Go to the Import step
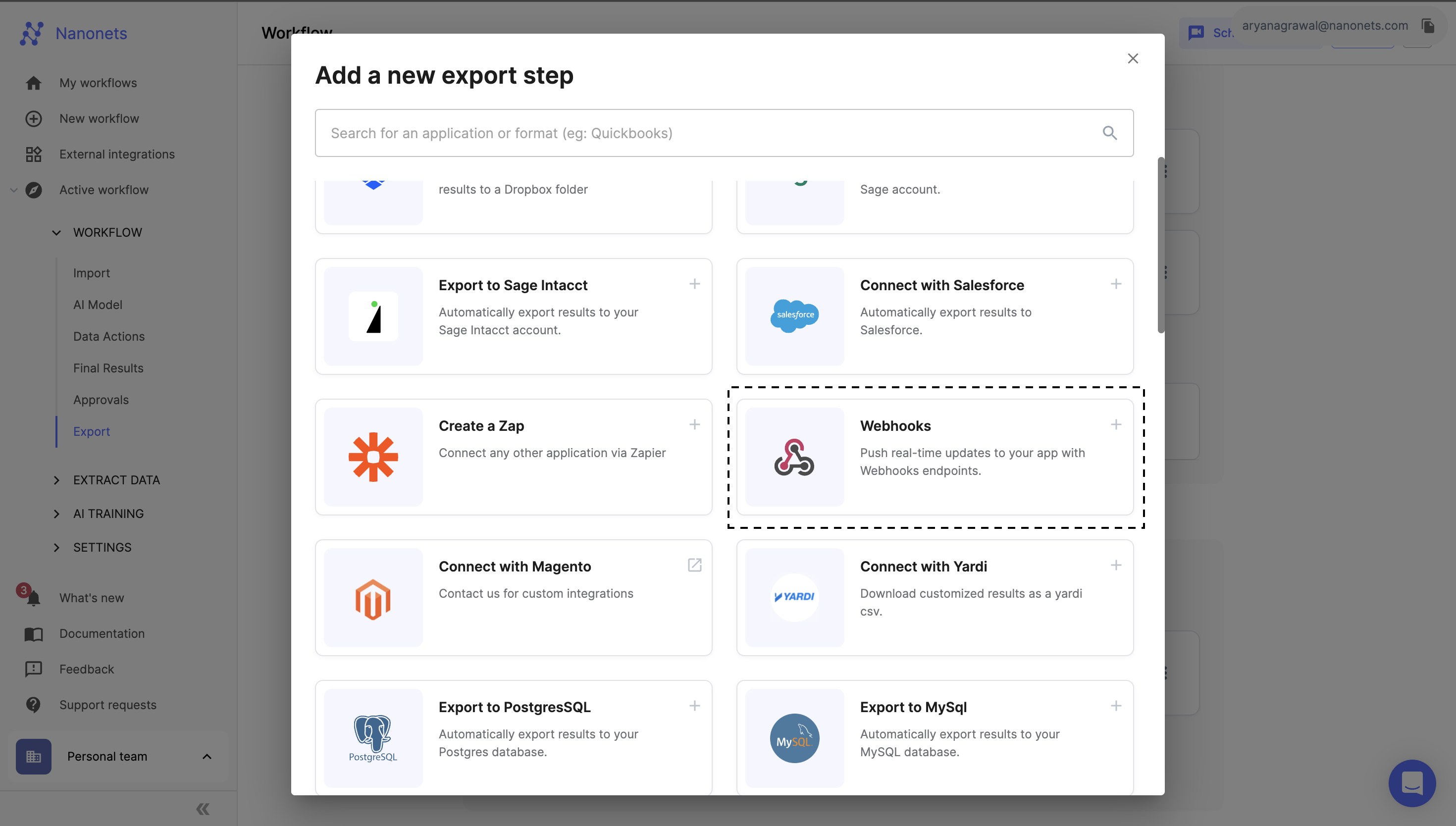The height and width of the screenshot is (826, 1456). pyautogui.click(x=91, y=273)
